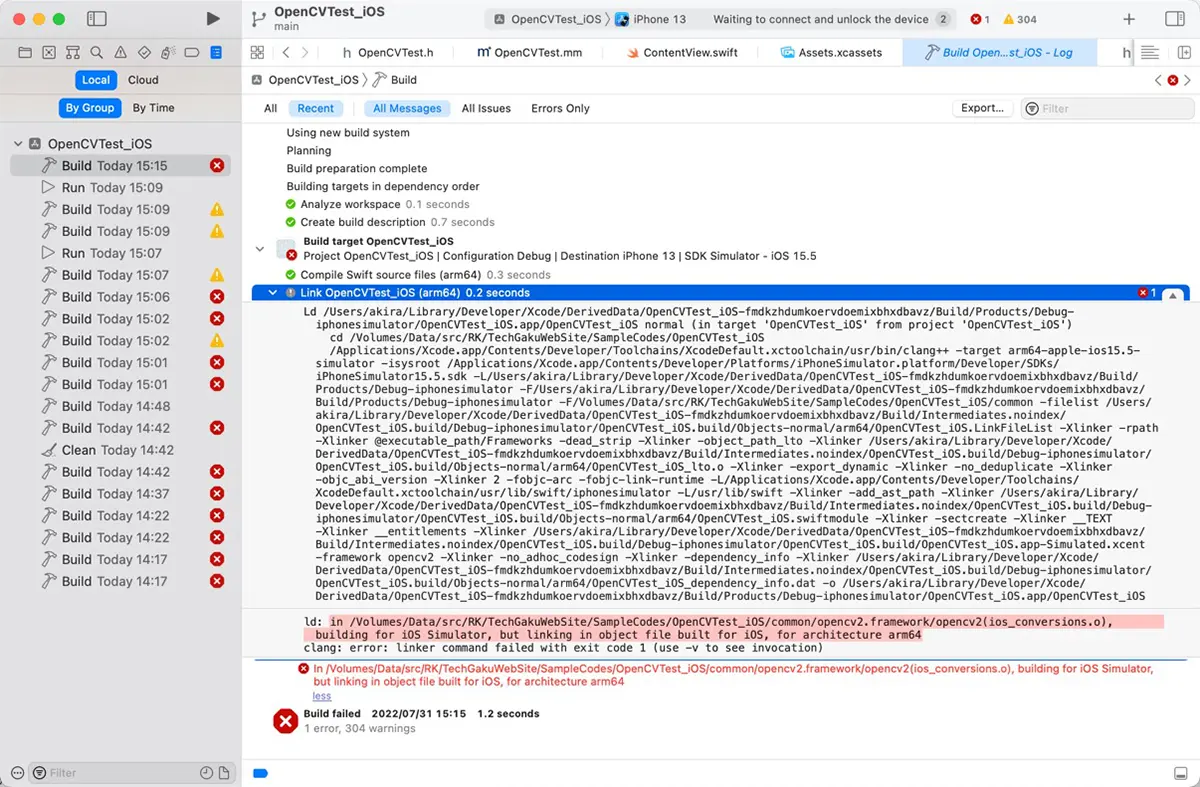This screenshot has height=787, width=1200.
Task: Click the Run (play) button
Action: pyautogui.click(x=212, y=18)
